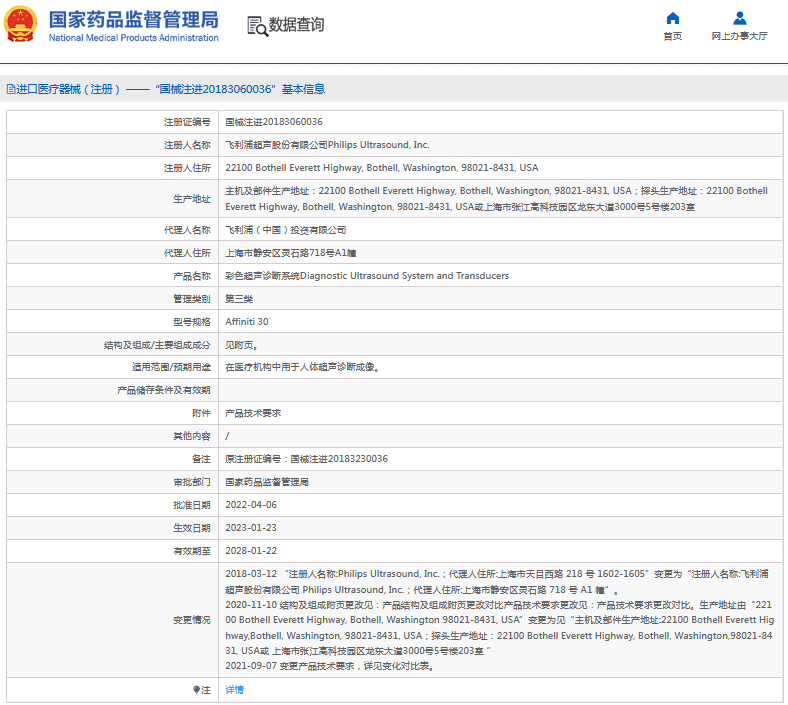Click the 结构及组成/主要组成成分 label
The image size is (788, 705).
[157, 345]
